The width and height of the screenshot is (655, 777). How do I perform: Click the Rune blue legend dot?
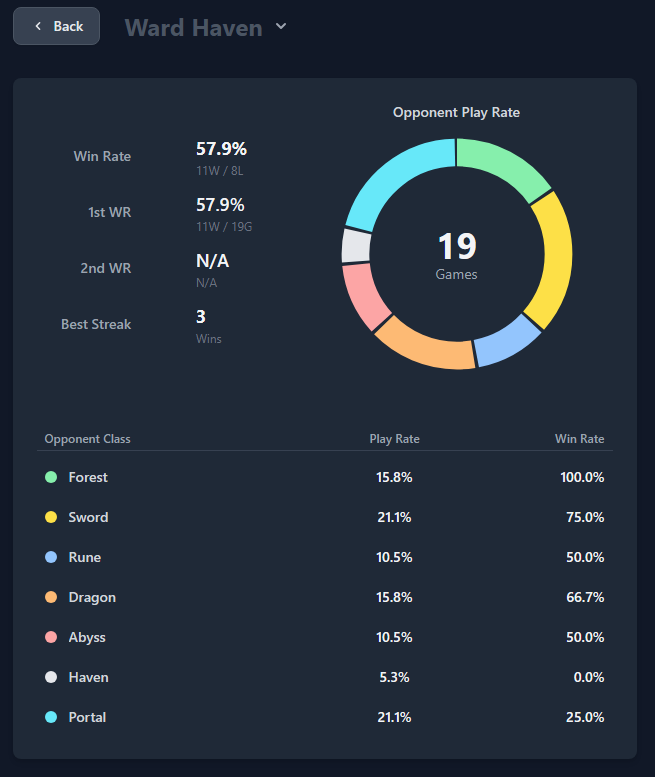point(51,557)
